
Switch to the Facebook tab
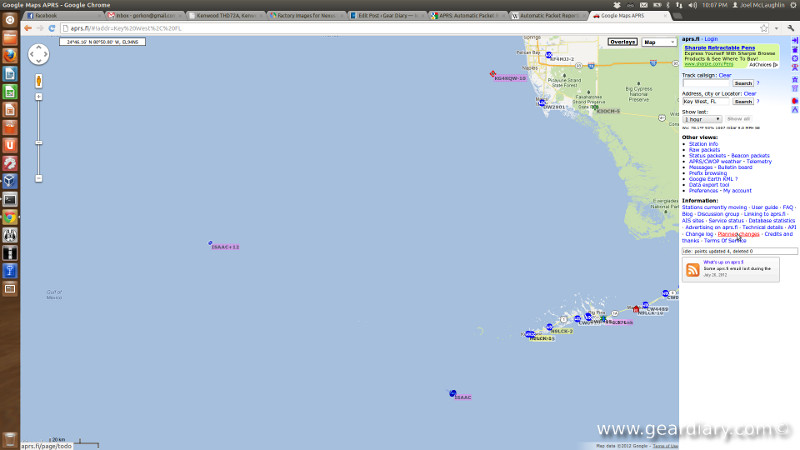(63, 16)
